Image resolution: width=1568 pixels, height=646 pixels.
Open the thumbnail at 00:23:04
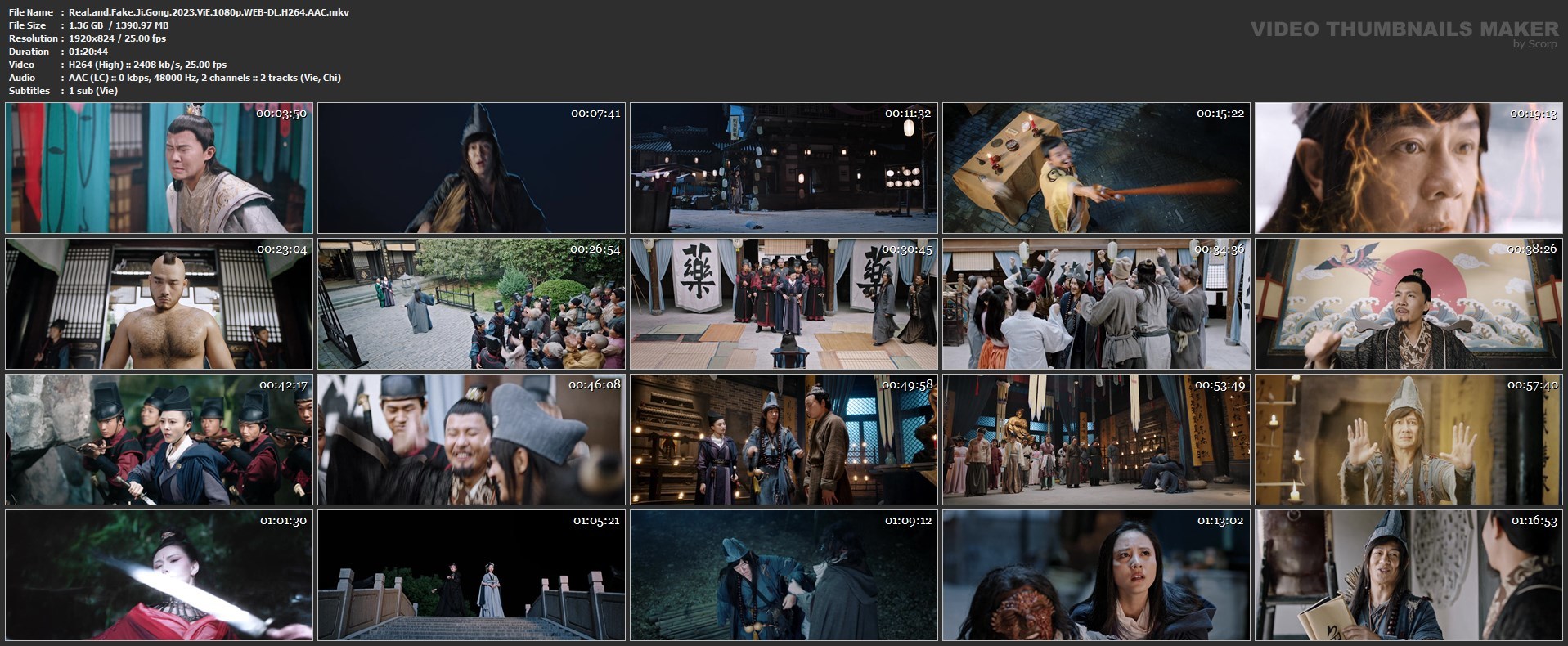click(159, 303)
